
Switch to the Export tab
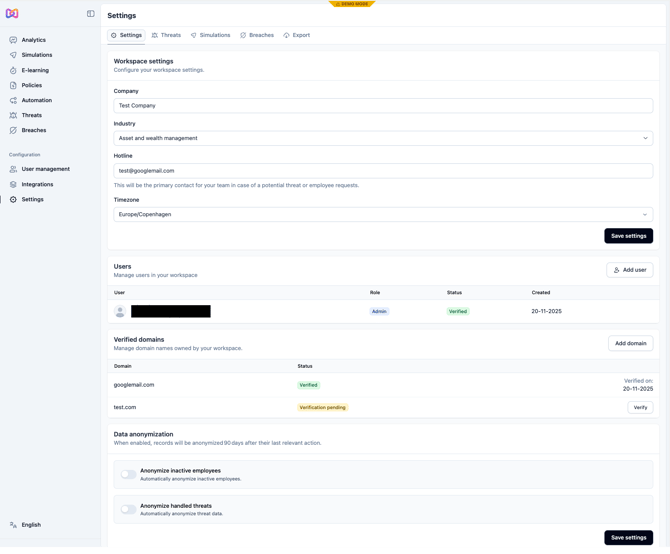pos(297,35)
